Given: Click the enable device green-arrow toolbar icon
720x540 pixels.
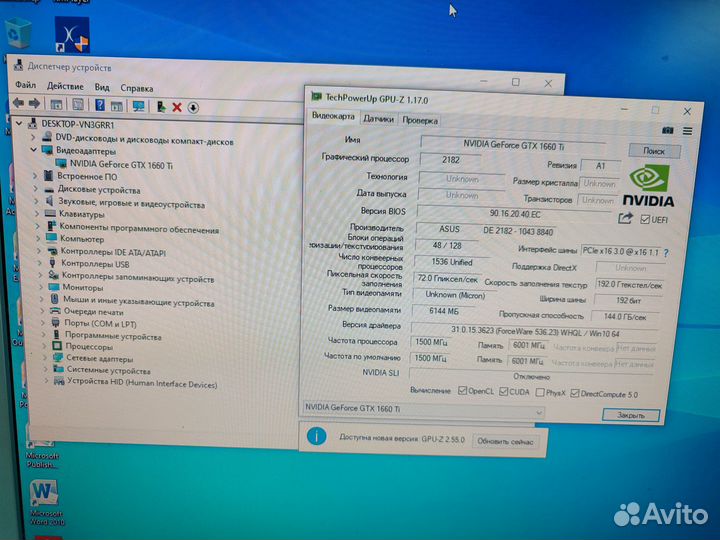Looking at the screenshot, I should (x=161, y=107).
